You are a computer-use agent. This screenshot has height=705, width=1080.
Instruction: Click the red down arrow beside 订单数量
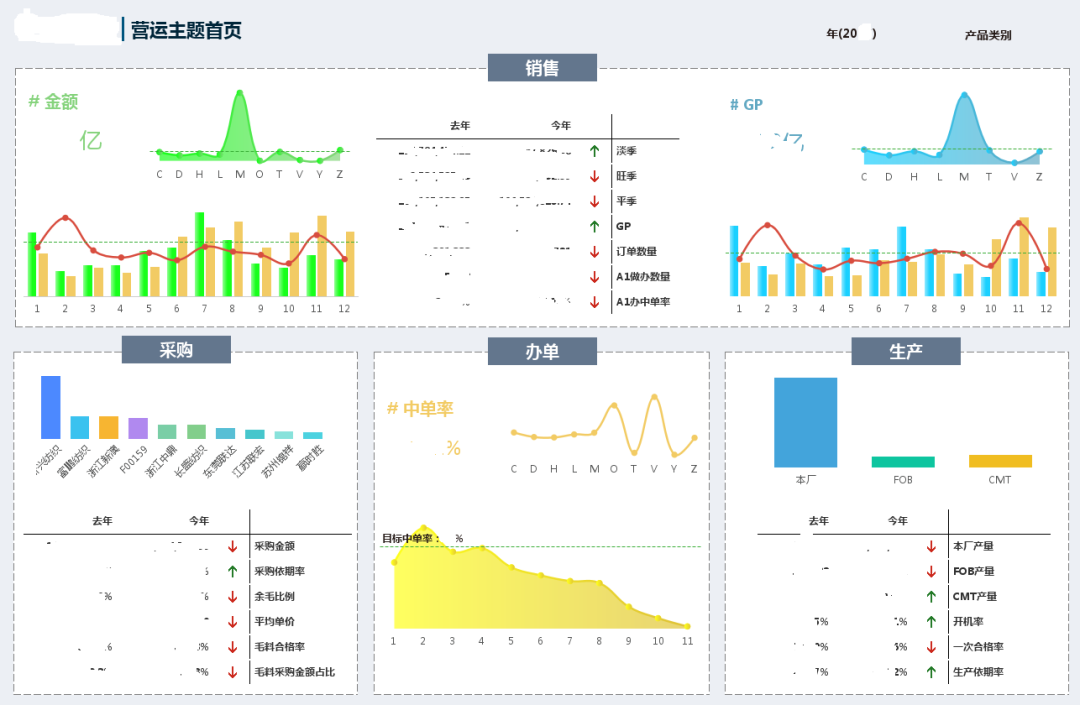click(594, 251)
